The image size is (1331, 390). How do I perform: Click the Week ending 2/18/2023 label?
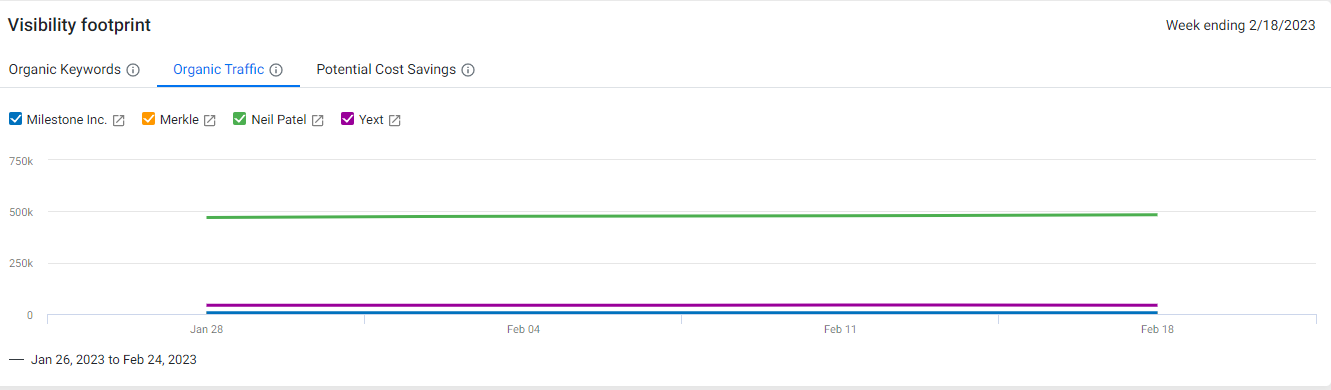pos(1240,26)
